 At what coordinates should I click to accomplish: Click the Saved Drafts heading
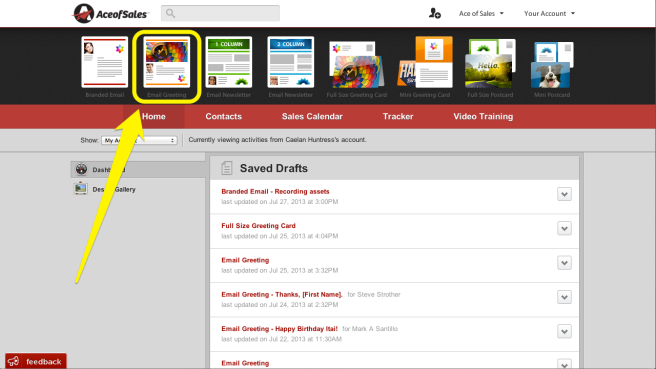[x=274, y=168]
